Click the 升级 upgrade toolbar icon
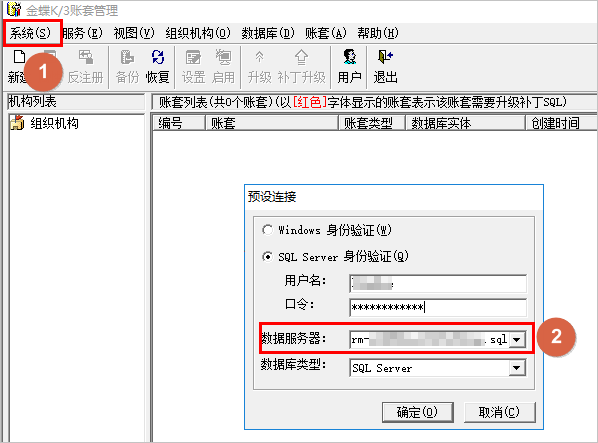This screenshot has width=598, height=443. (x=259, y=67)
